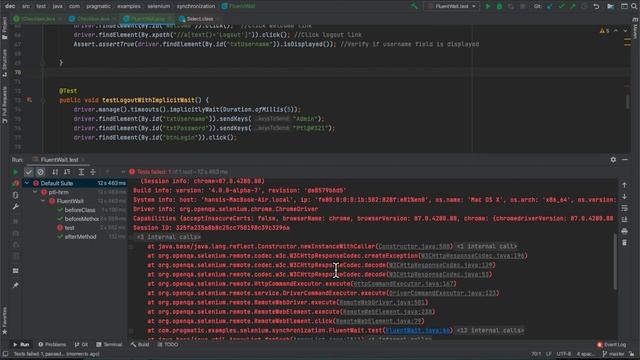Image resolution: width=640 pixels, height=360 pixels.
Task: Sort test results alphabetically icon
Action: click(x=55, y=172)
